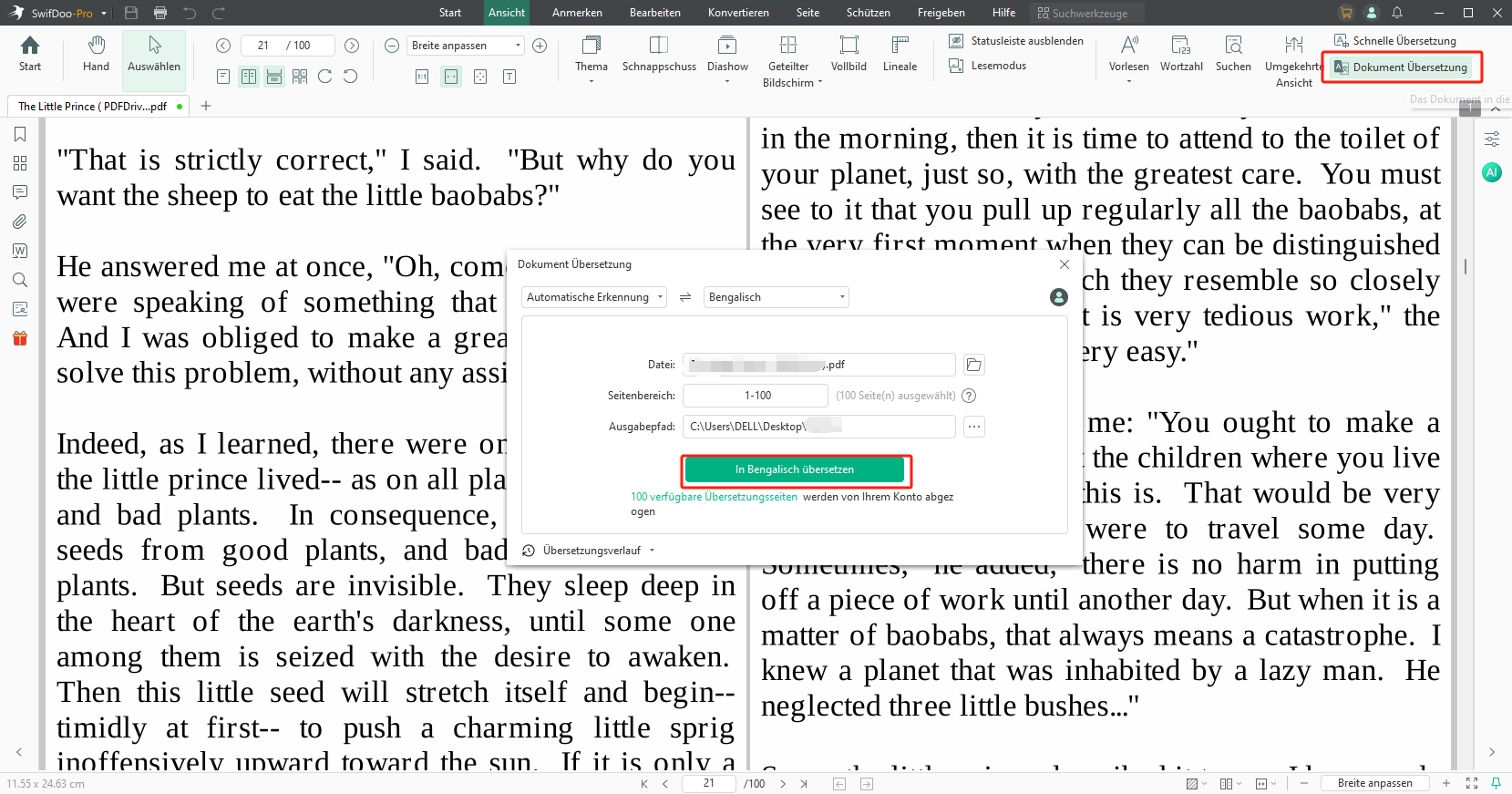Viewport: 1512px width, 794px height.
Task: Click the red gift icon in sidebar
Action: (20, 338)
